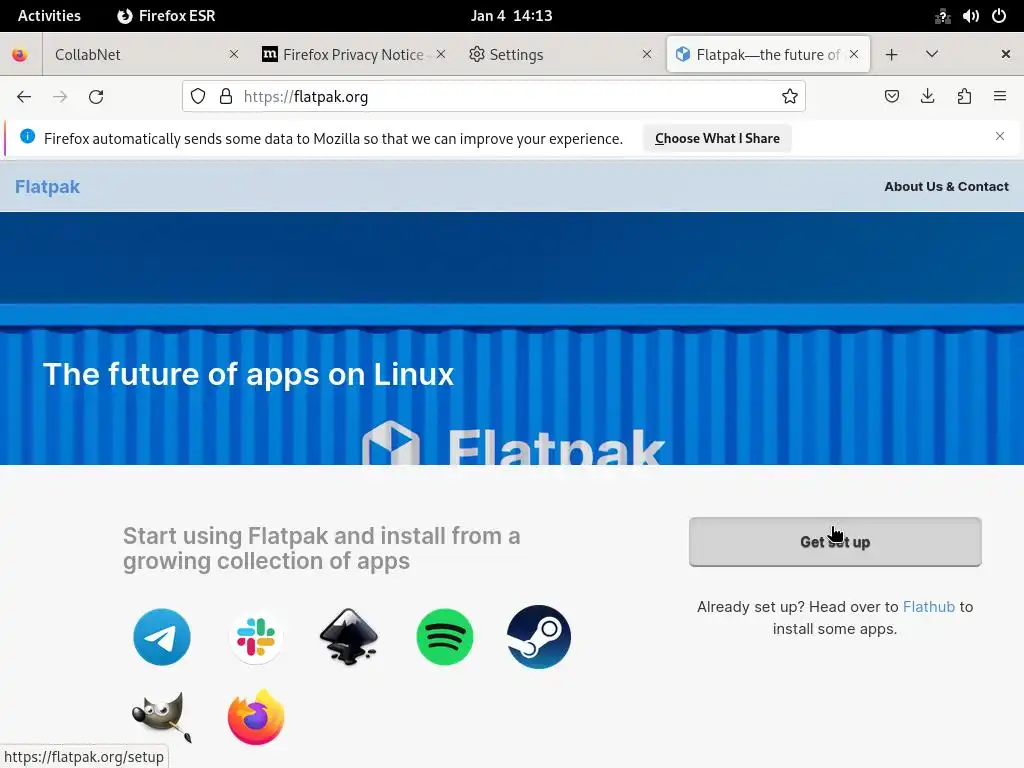Click the heading The future of apps on Linux
The width and height of the screenshot is (1024, 768).
248,374
